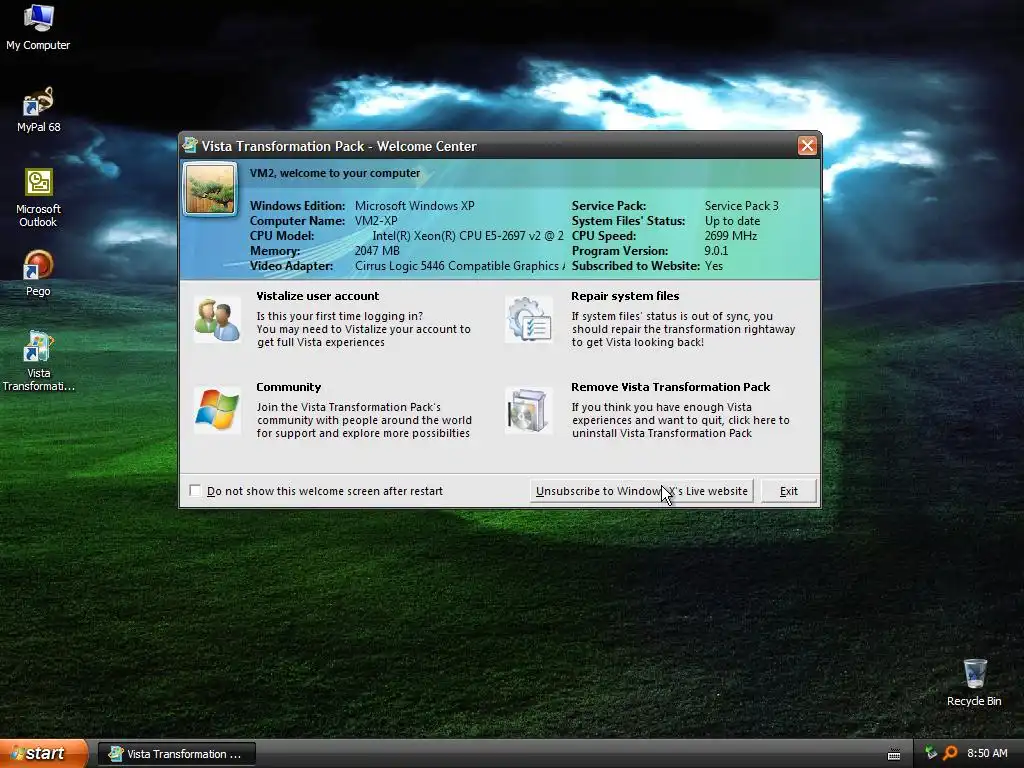Click the Exit button
Screen dimensions: 1024x768
click(x=788, y=491)
